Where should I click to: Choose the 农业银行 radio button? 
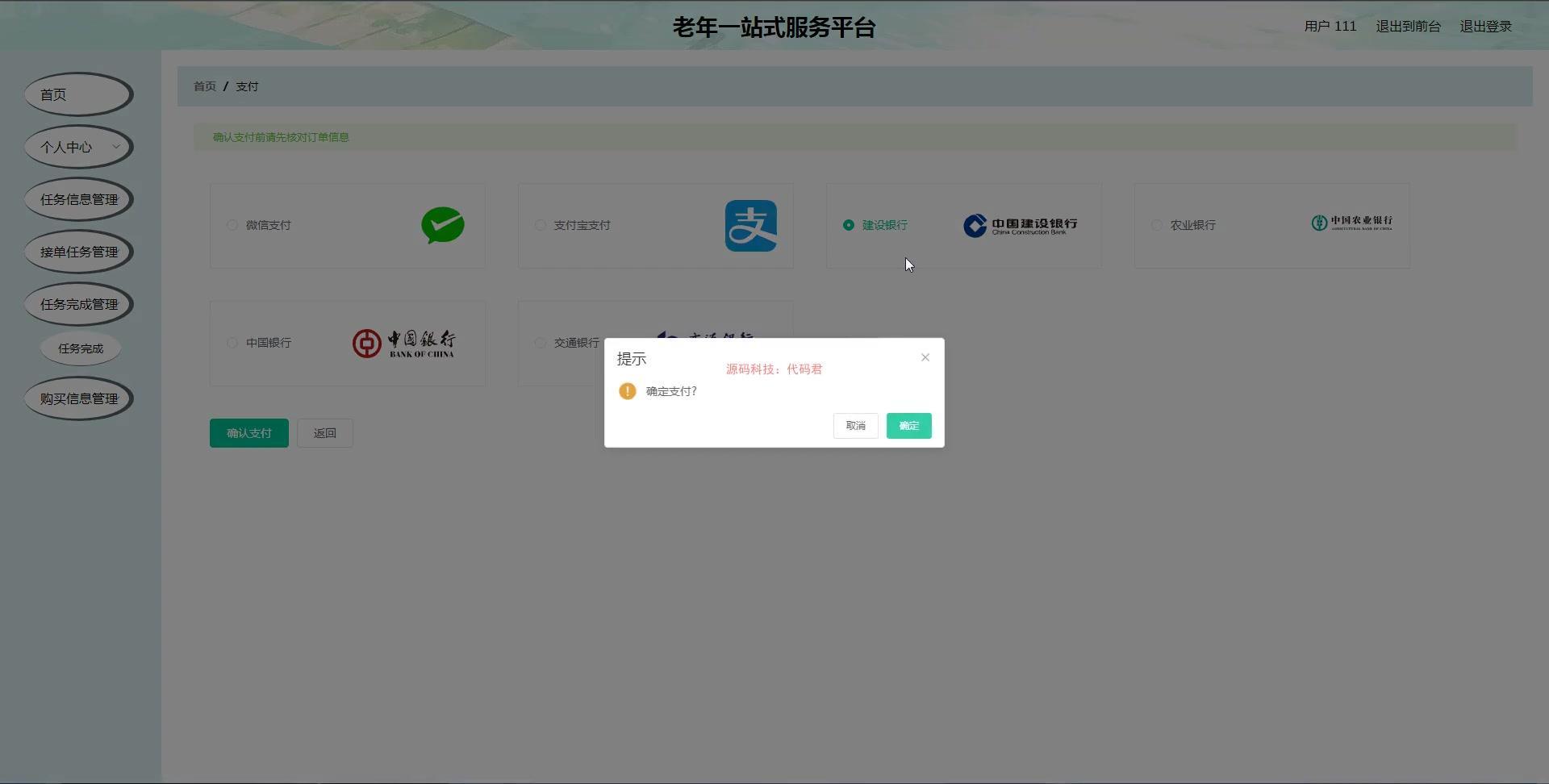tap(1157, 225)
